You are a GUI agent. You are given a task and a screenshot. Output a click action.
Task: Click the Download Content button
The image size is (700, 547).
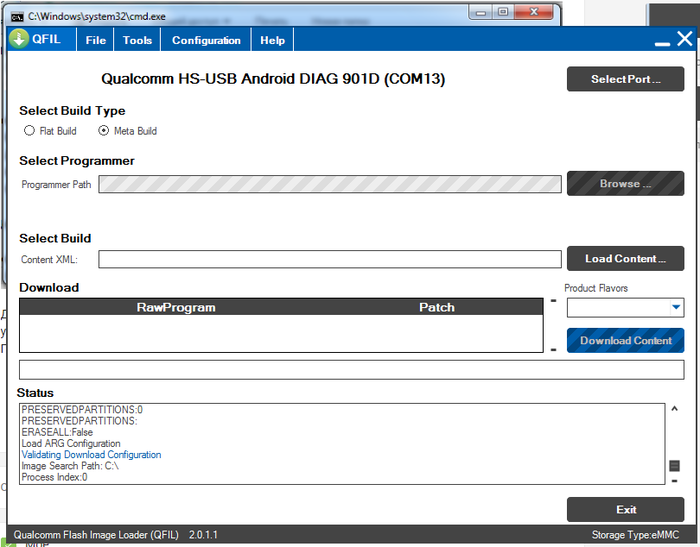pos(625,341)
